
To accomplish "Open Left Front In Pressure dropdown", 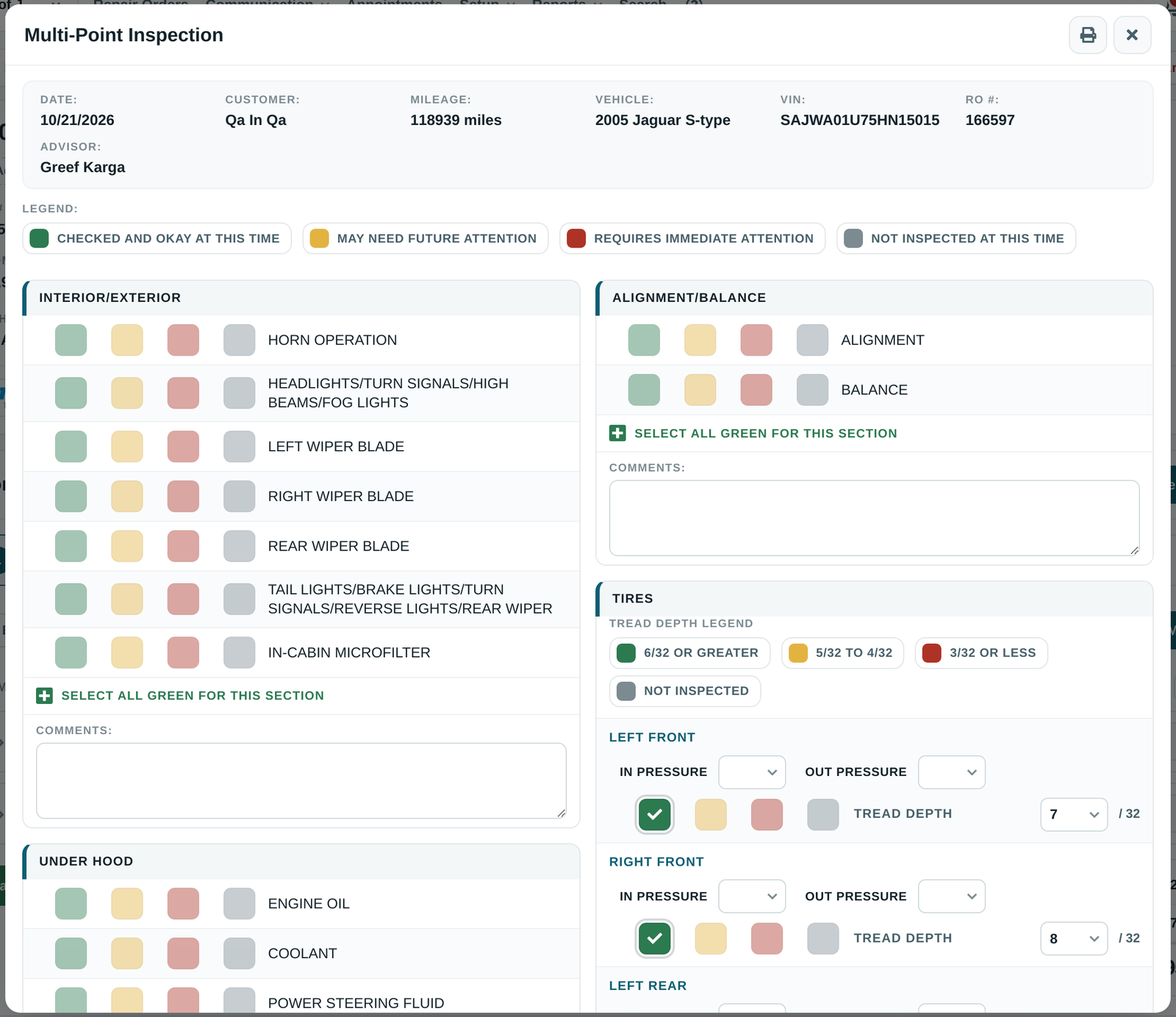I will (752, 772).
